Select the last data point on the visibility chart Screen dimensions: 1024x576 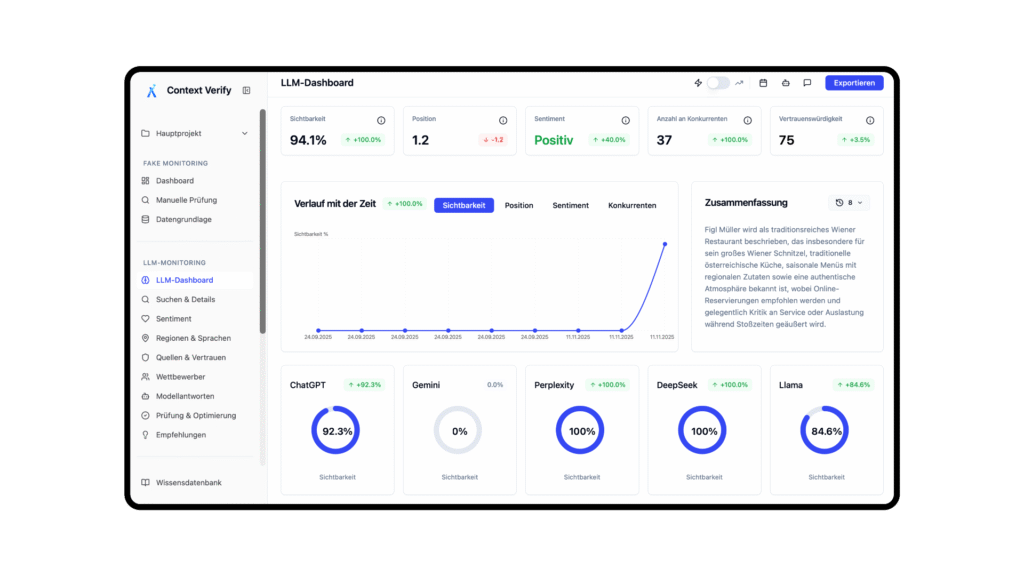pyautogui.click(x=664, y=242)
